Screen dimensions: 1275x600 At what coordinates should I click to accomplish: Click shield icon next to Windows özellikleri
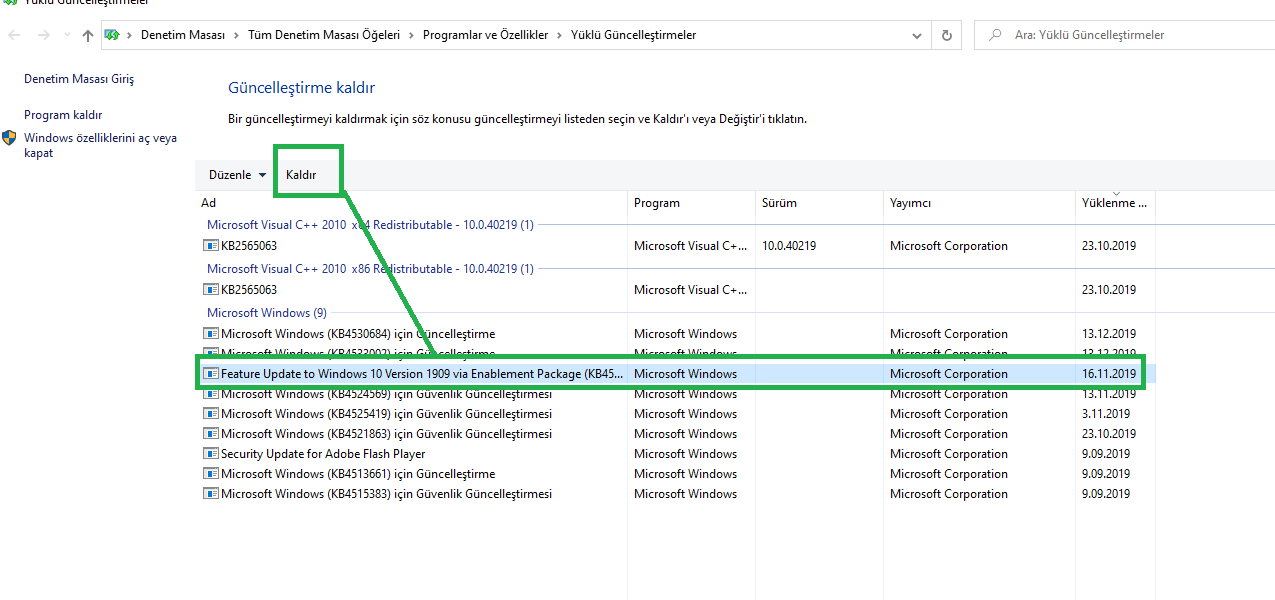(x=9, y=138)
